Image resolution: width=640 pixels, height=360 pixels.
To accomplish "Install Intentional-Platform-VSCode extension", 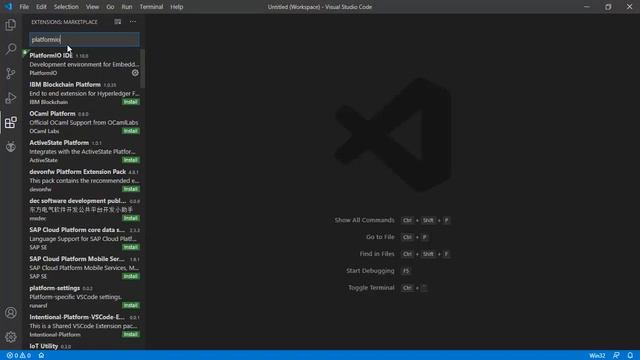I will (x=131, y=334).
